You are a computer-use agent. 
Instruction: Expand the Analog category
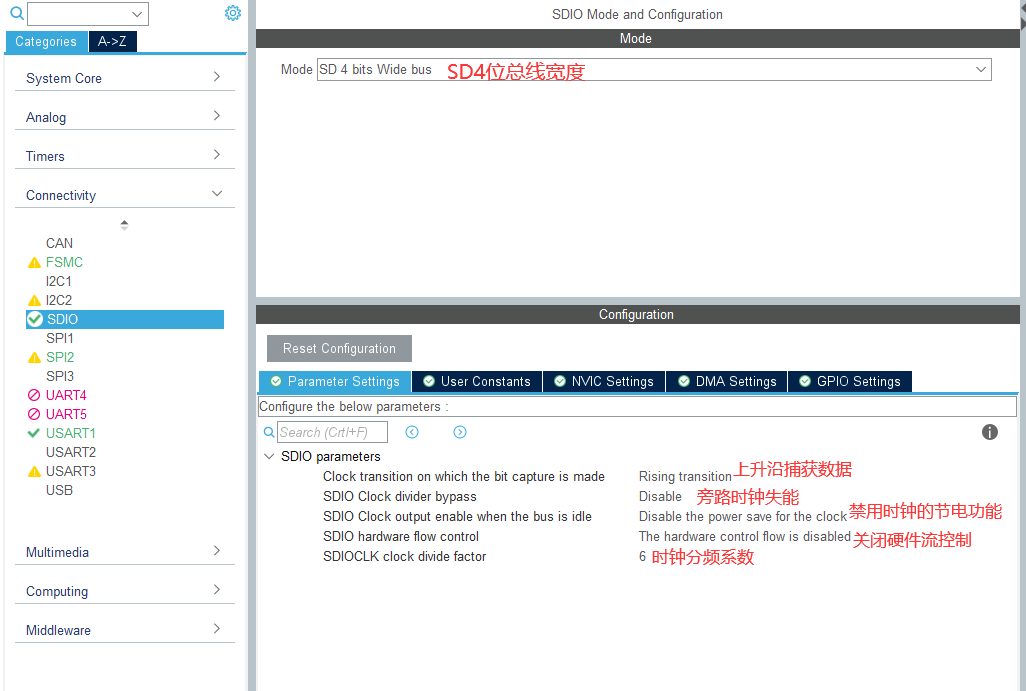click(x=124, y=117)
